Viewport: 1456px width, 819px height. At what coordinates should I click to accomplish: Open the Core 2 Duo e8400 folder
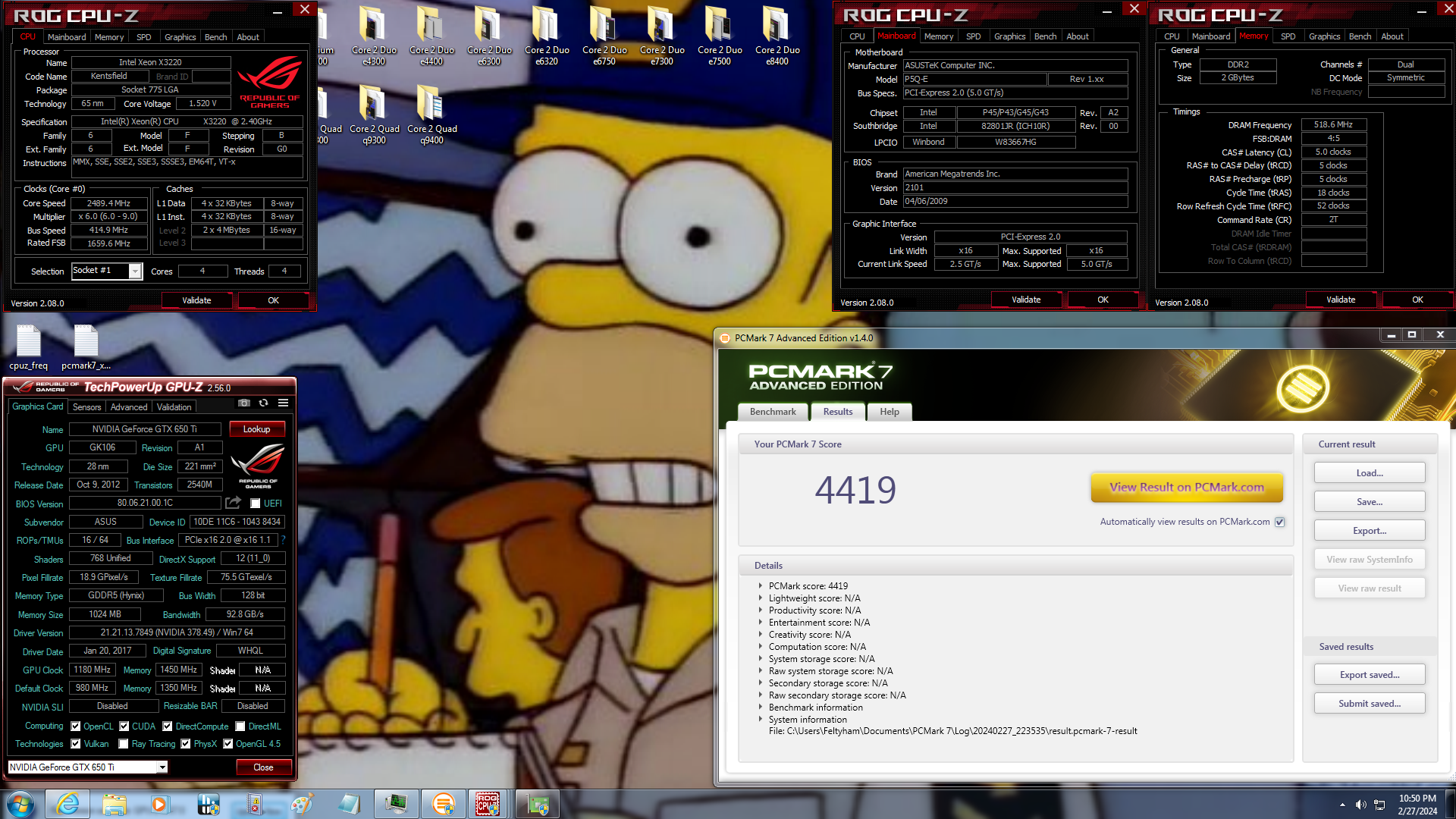[777, 35]
